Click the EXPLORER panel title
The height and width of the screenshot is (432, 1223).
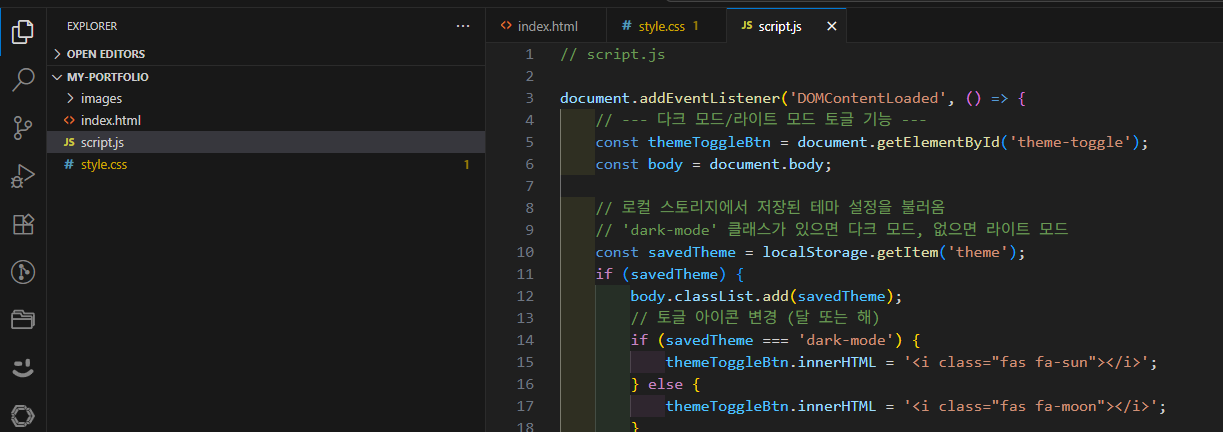[x=92, y=26]
